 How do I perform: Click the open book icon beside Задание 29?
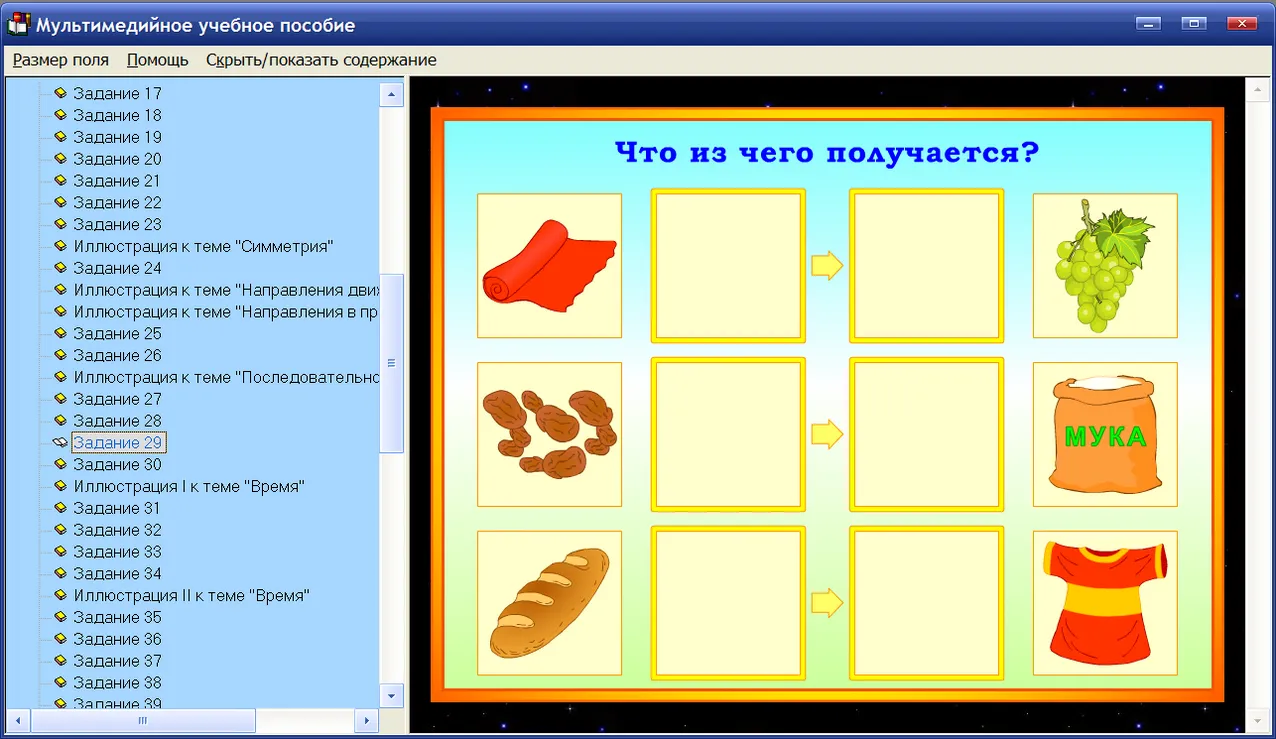click(60, 442)
